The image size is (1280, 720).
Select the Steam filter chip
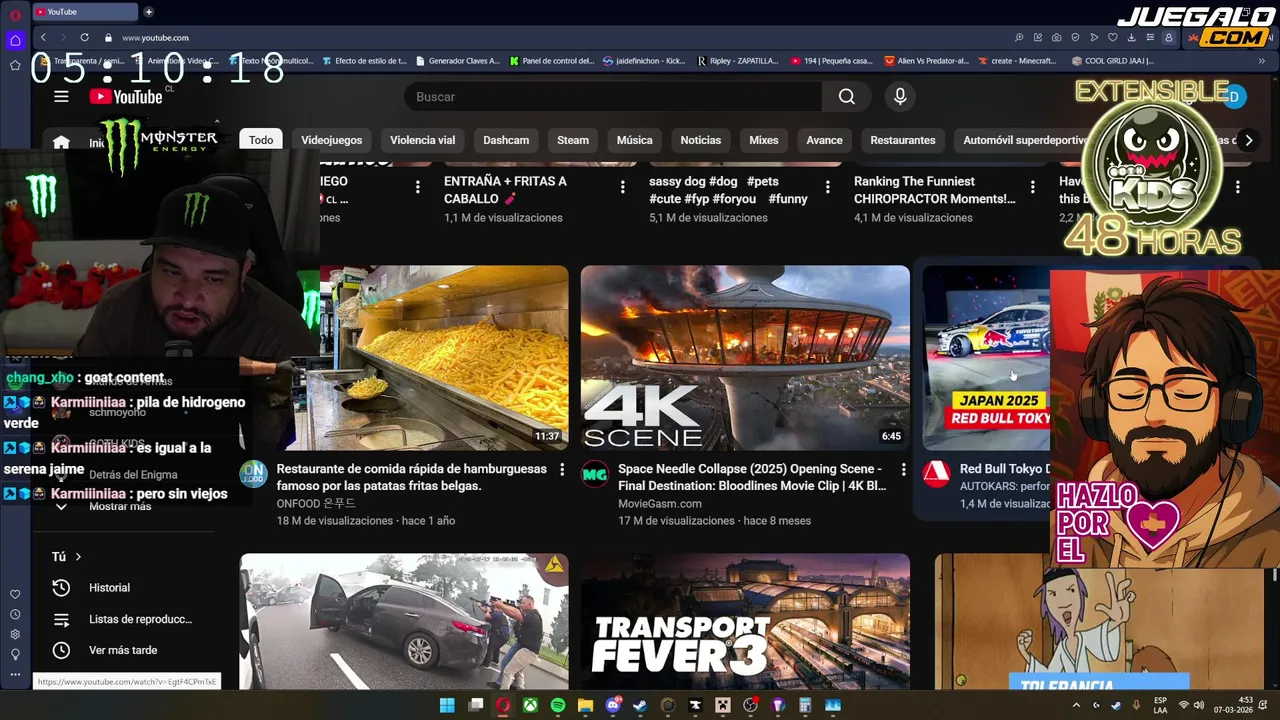coord(573,140)
